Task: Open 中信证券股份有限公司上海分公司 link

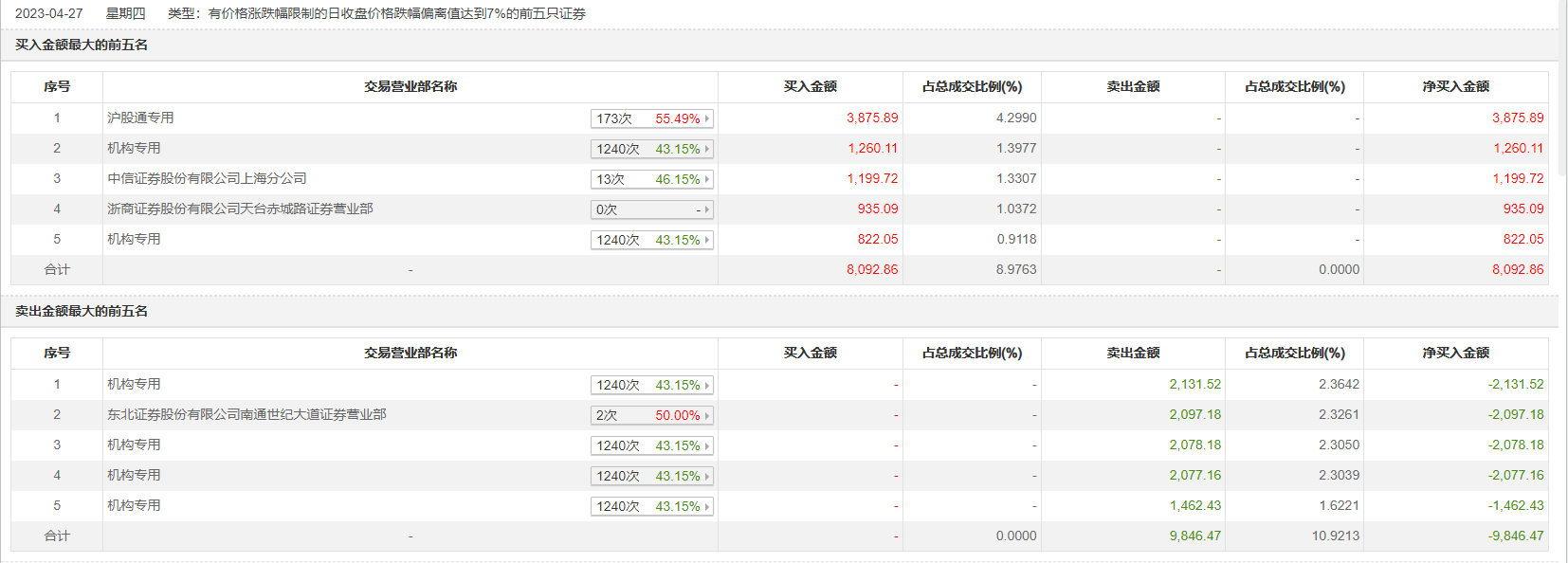Action: point(207,178)
